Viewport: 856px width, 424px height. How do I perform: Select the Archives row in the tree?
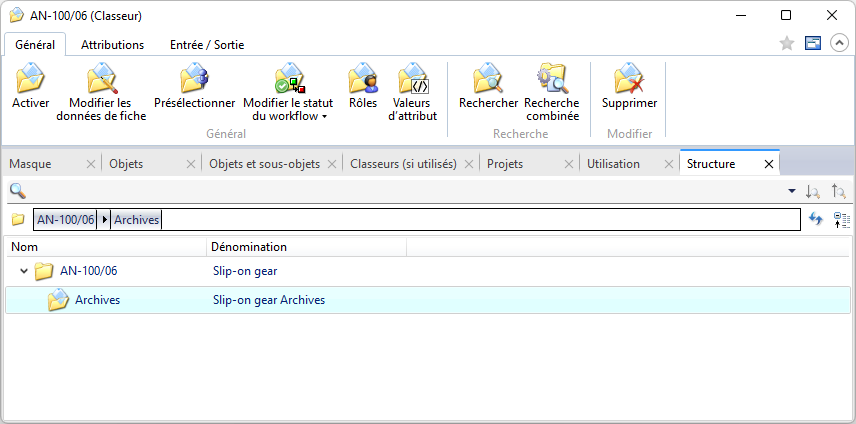(x=428, y=300)
